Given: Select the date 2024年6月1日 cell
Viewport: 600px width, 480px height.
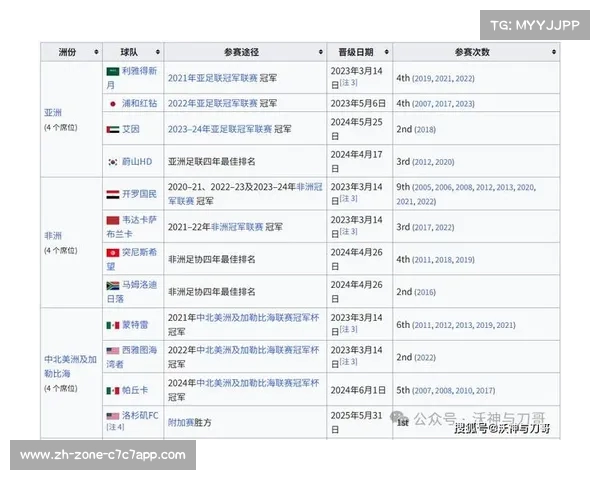Looking at the screenshot, I should 360,390.
